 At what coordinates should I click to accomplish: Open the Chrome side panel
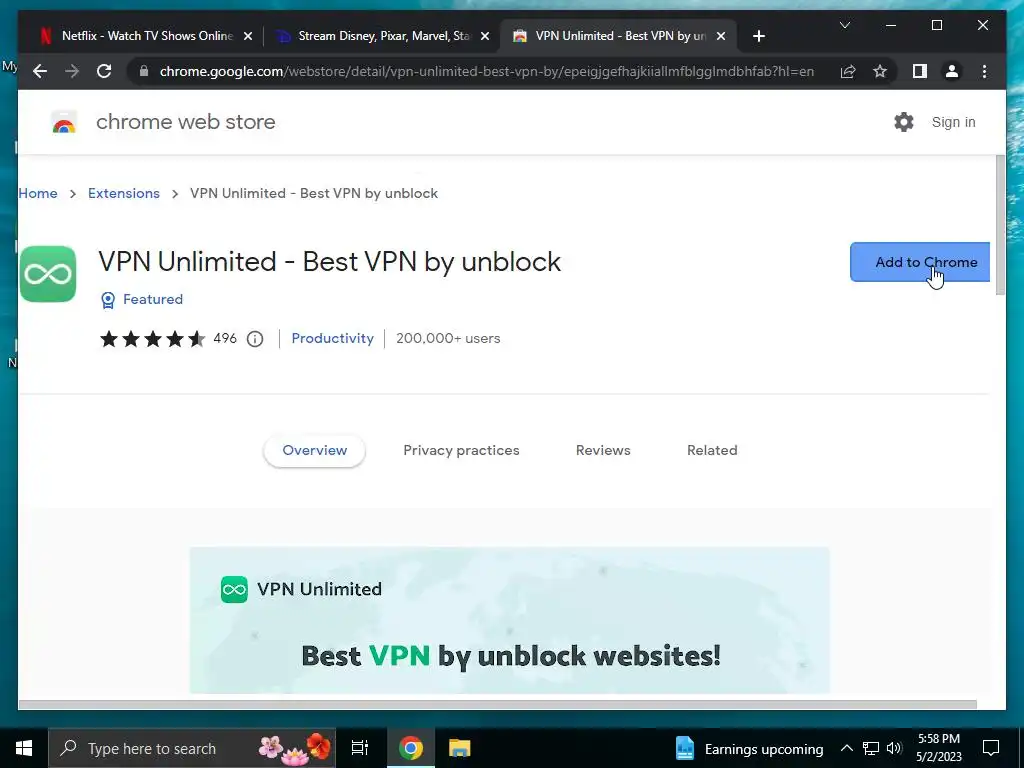(920, 71)
